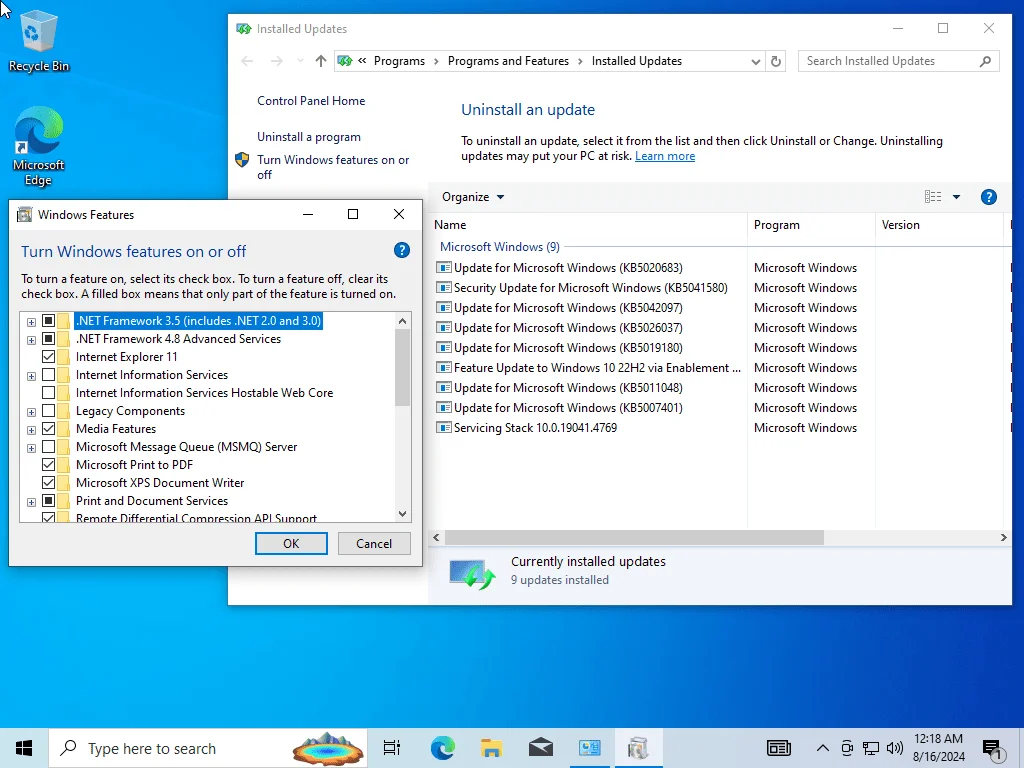1024x768 pixels.
Task: Open the Uninstall a program link
Action: (308, 136)
